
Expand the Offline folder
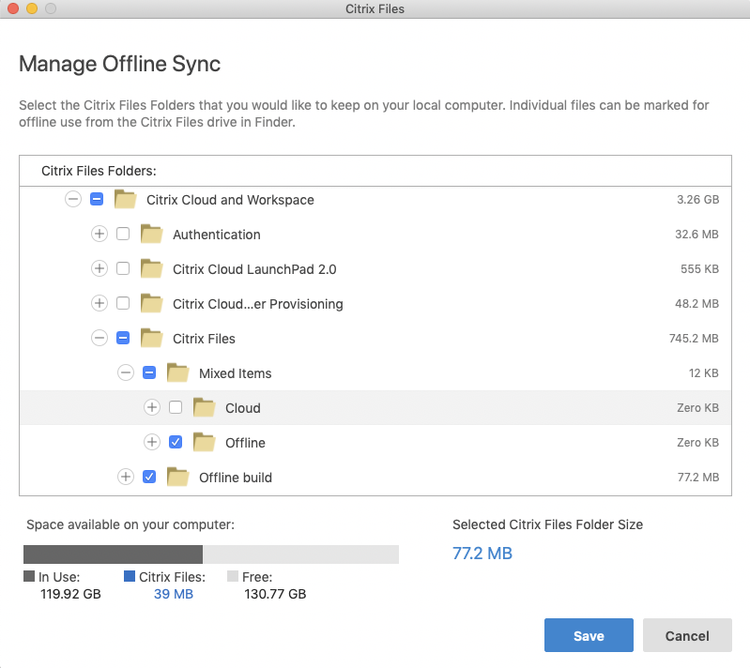click(152, 442)
